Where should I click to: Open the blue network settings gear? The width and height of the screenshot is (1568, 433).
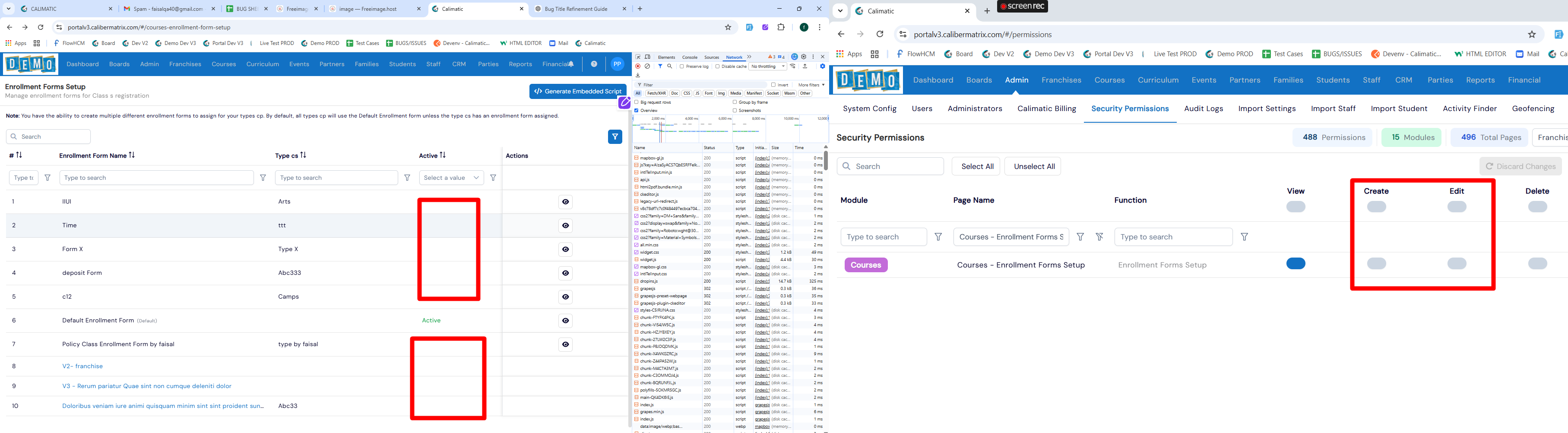pyautogui.click(x=822, y=67)
